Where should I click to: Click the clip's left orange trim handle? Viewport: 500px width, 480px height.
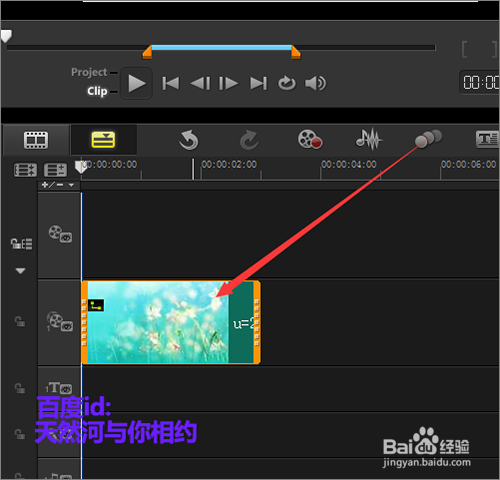coord(85,322)
